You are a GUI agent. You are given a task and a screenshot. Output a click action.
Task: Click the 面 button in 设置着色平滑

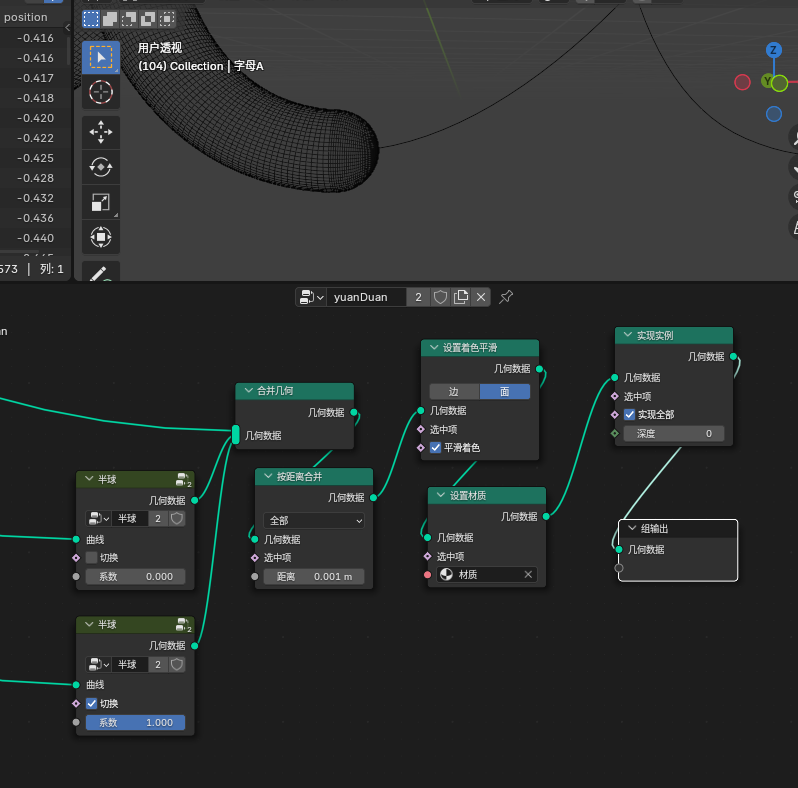click(x=505, y=391)
